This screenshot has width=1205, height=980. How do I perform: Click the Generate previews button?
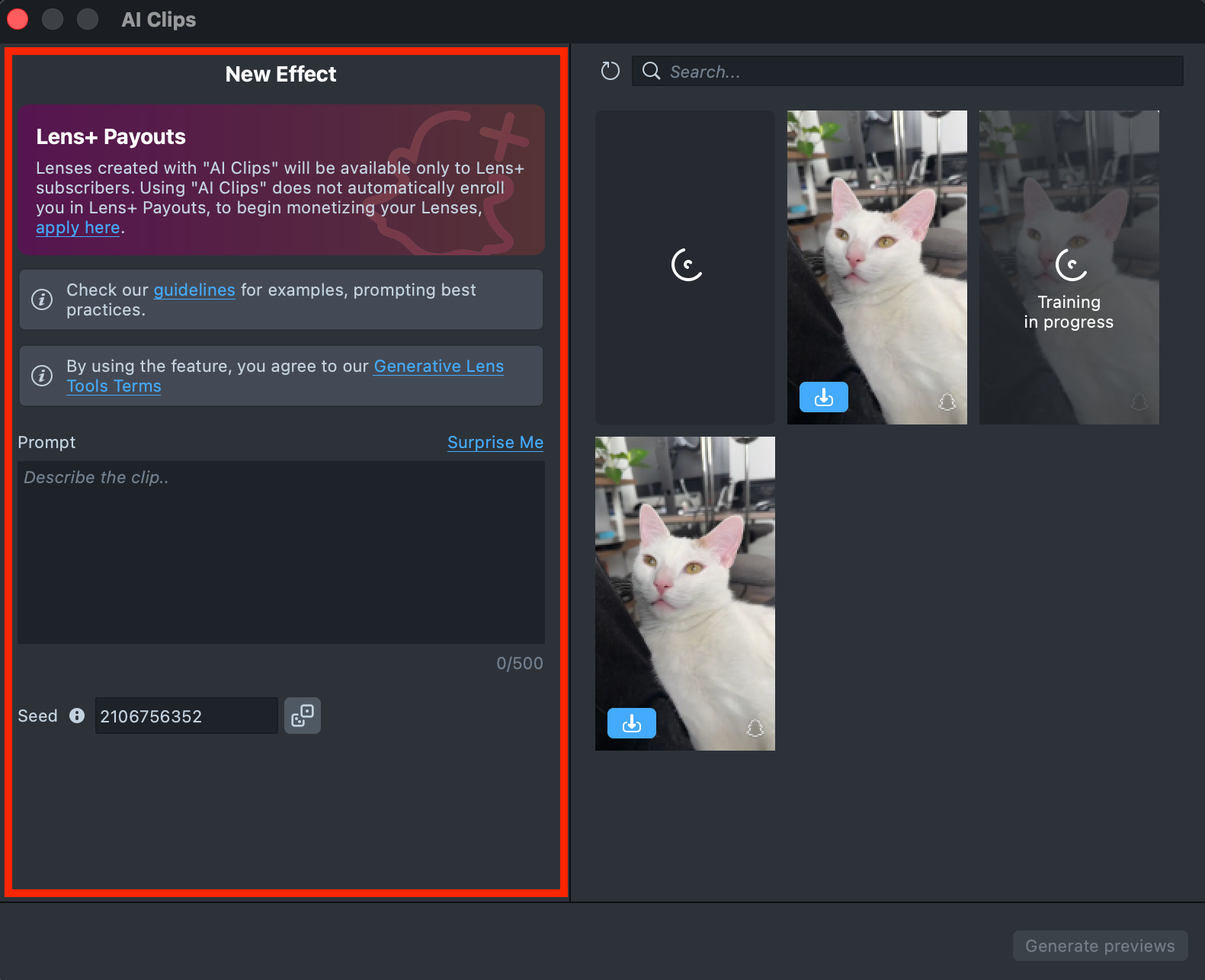tap(1100, 946)
